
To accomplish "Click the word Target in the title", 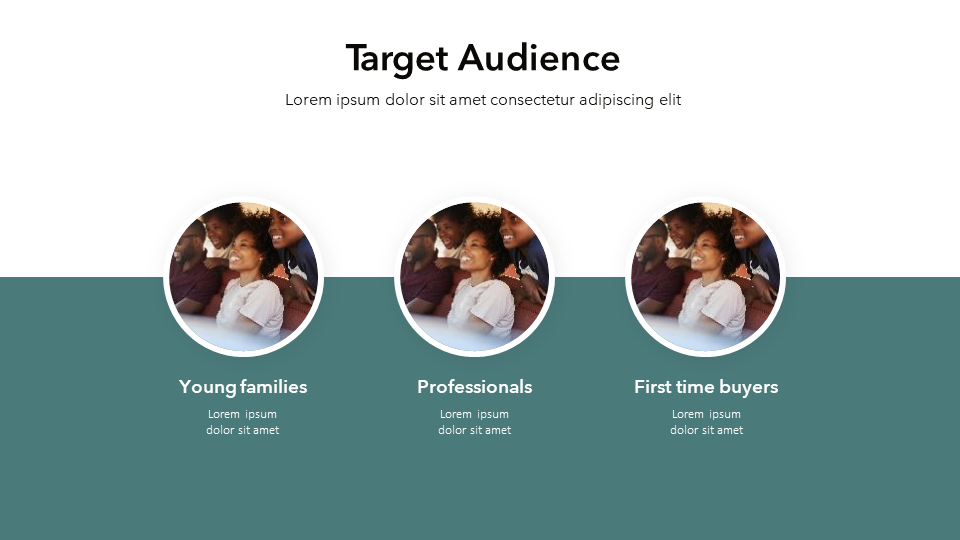I will [x=397, y=60].
